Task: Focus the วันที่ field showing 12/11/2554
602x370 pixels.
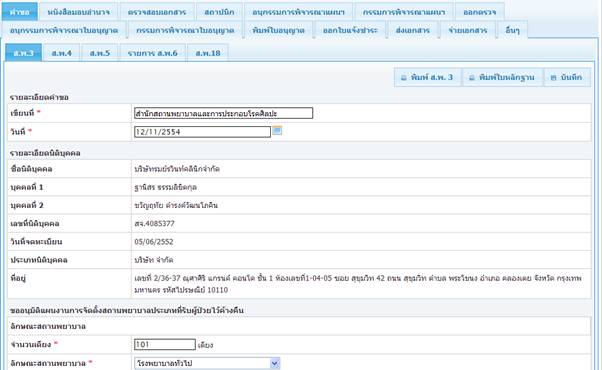Action: 202,132
